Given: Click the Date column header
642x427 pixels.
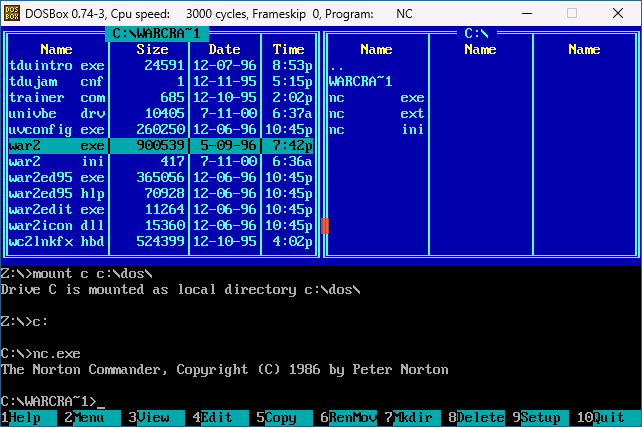Looking at the screenshot, I should click(224, 50).
